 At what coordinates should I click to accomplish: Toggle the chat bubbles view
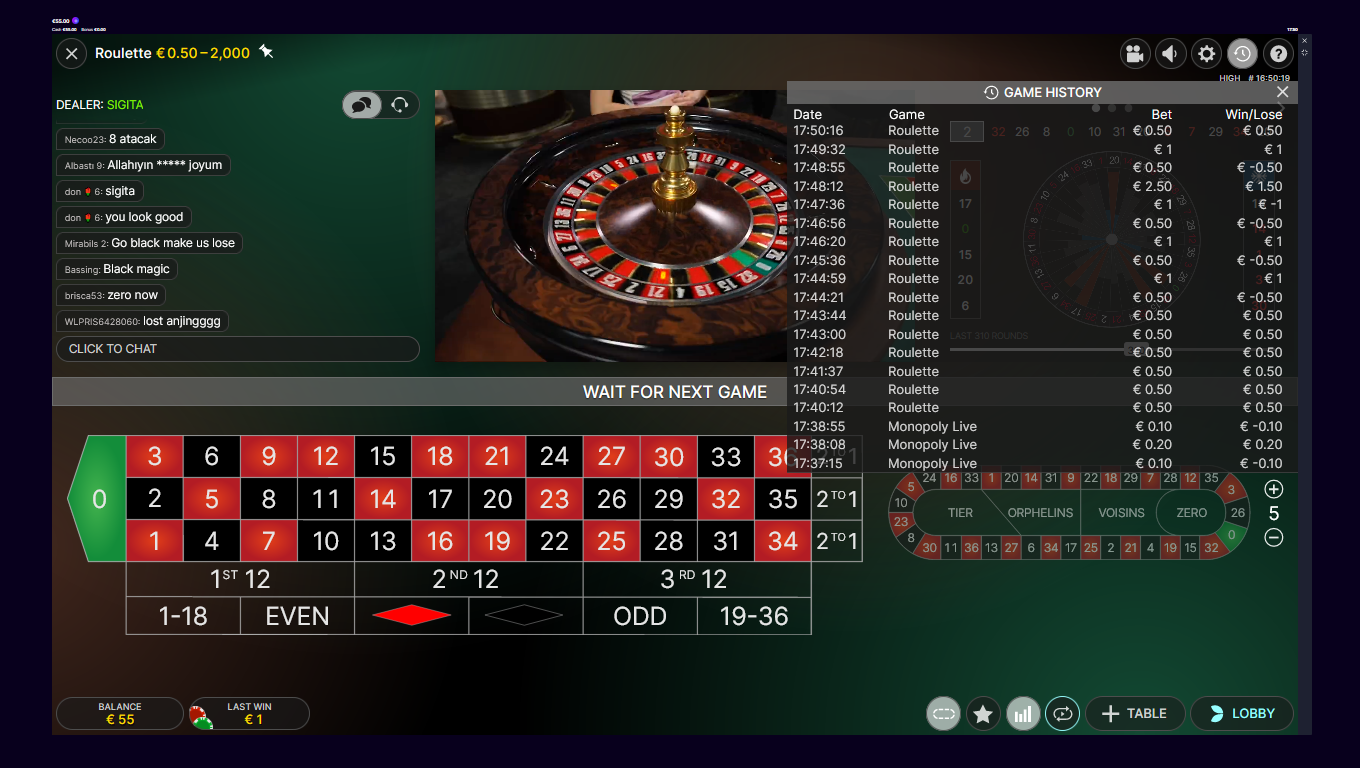362,105
